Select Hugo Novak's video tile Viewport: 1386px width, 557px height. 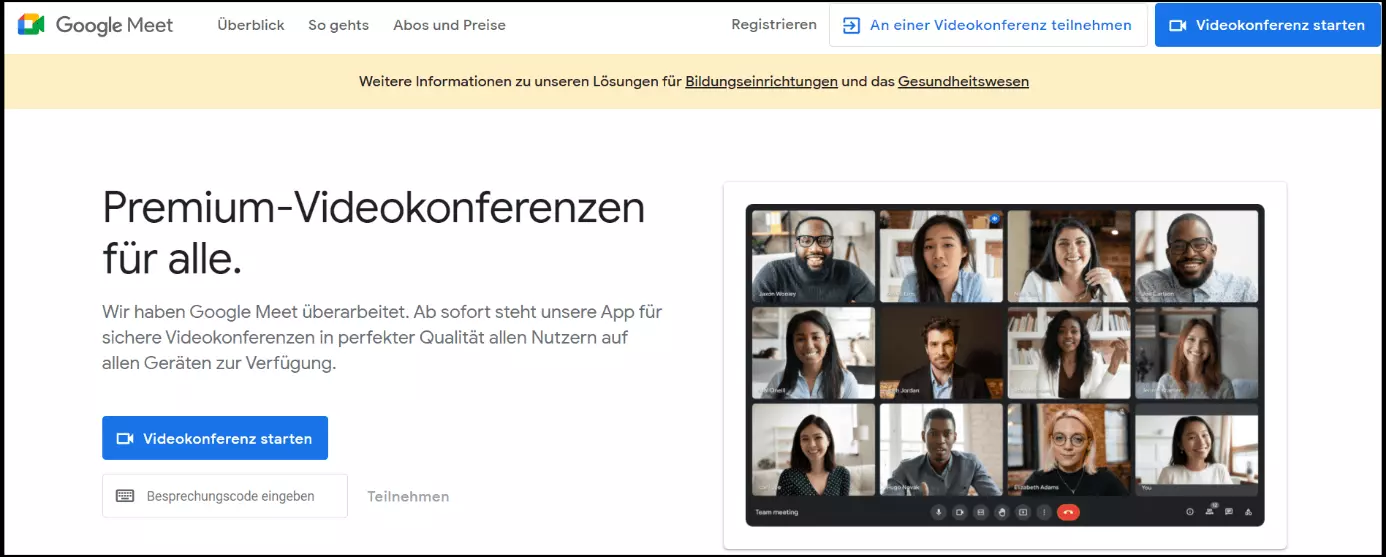pos(941,450)
